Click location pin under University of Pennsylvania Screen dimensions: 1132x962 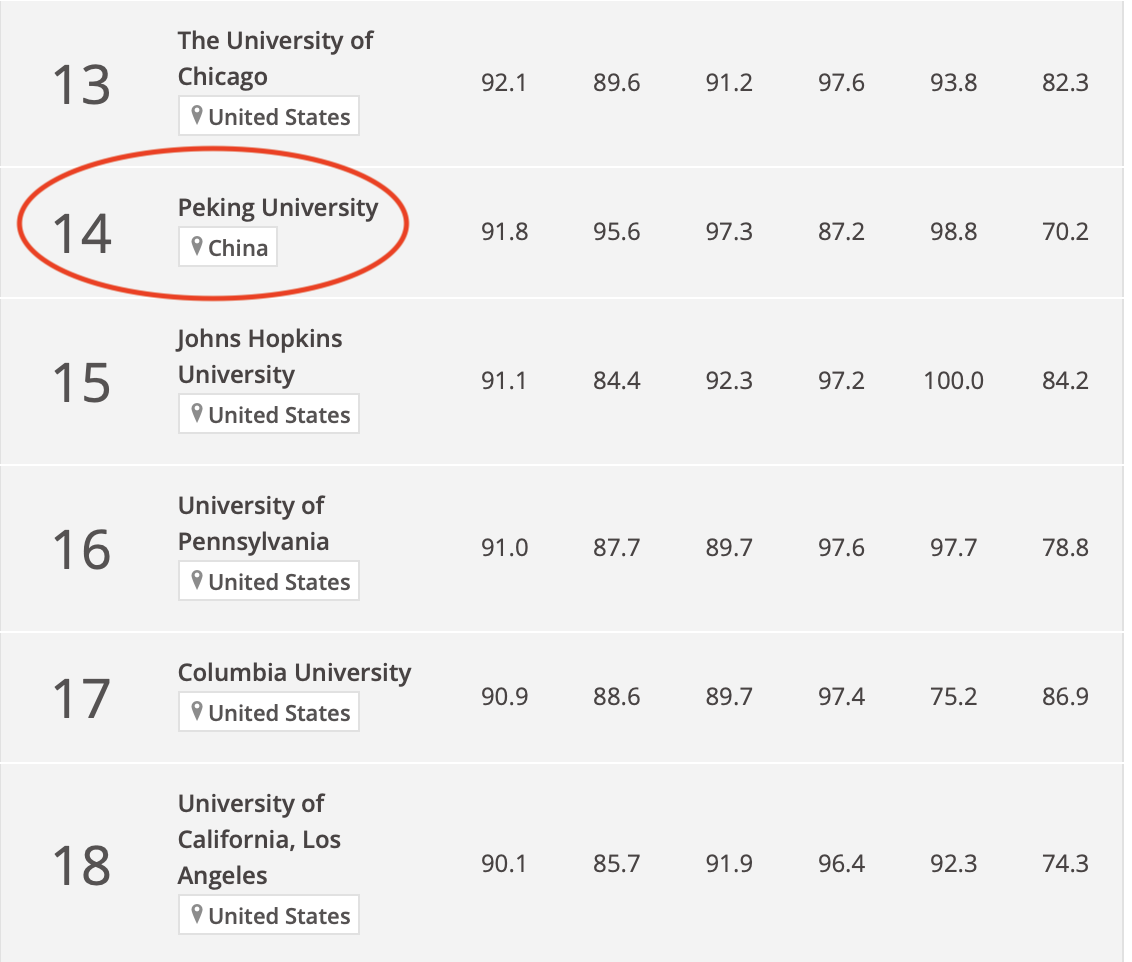[x=196, y=580]
